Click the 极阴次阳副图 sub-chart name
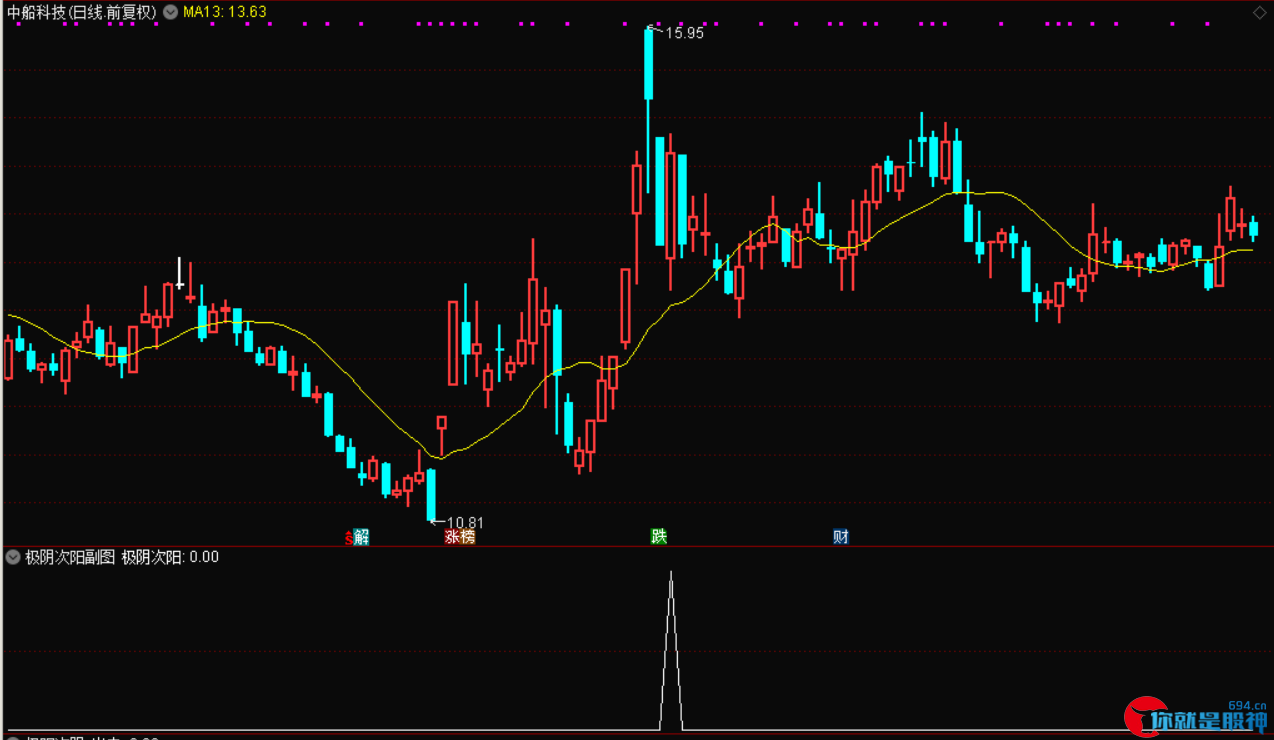This screenshot has height=740, width=1274. coord(70,557)
